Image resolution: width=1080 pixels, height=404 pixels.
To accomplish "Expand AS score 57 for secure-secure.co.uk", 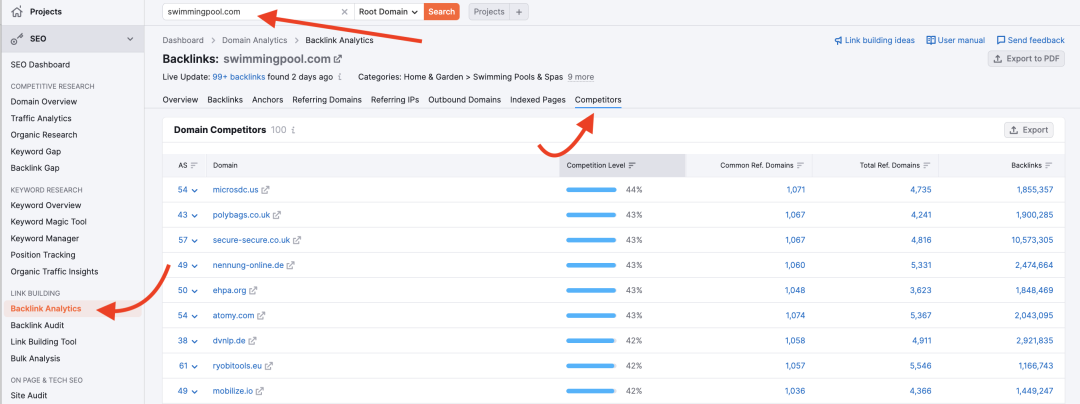I will coord(187,240).
